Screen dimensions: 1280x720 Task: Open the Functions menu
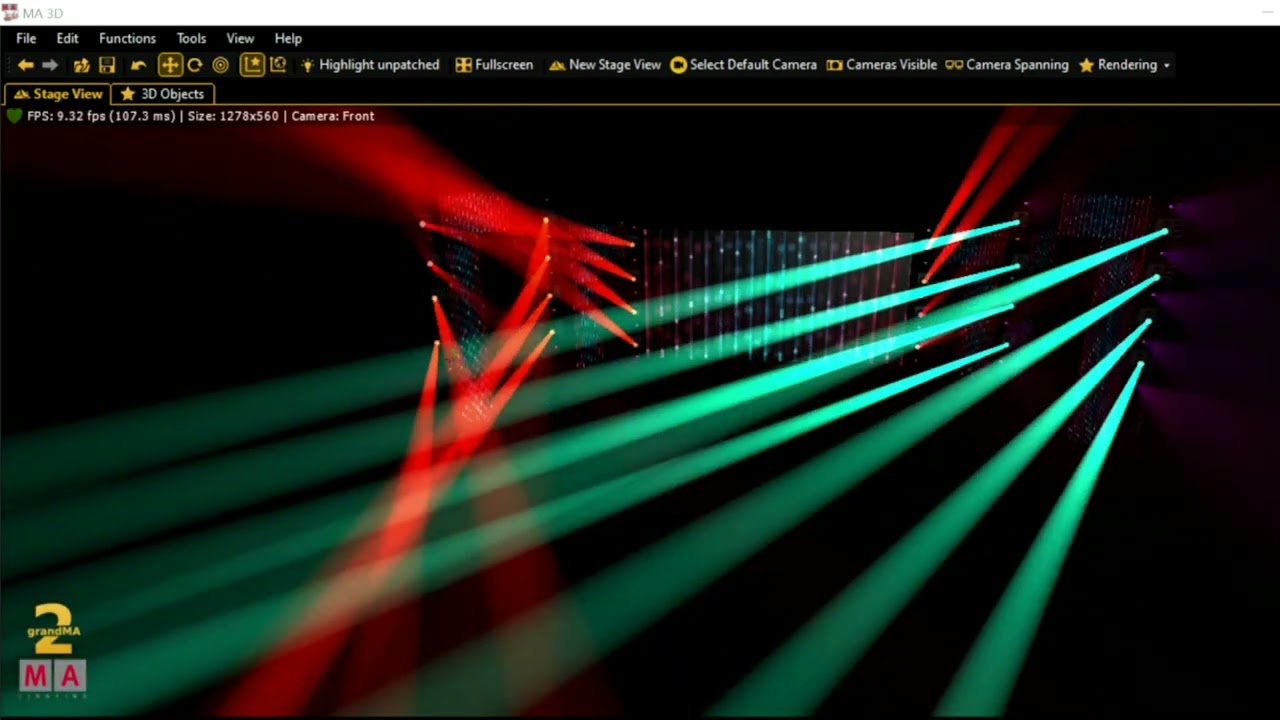click(127, 38)
